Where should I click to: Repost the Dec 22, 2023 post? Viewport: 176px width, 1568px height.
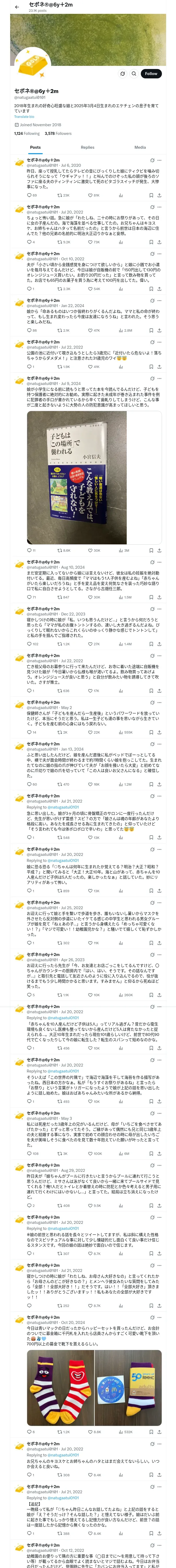59,644
